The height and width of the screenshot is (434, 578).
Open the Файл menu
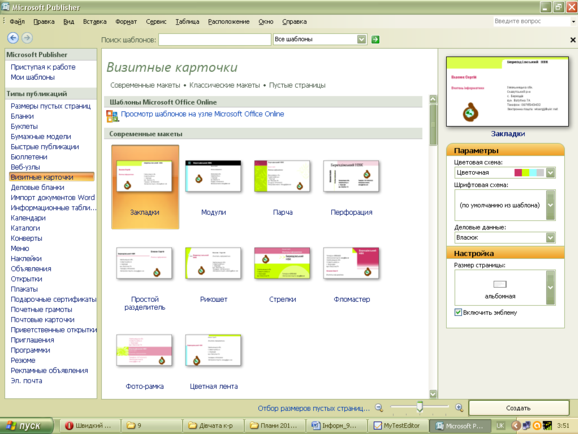(x=17, y=22)
